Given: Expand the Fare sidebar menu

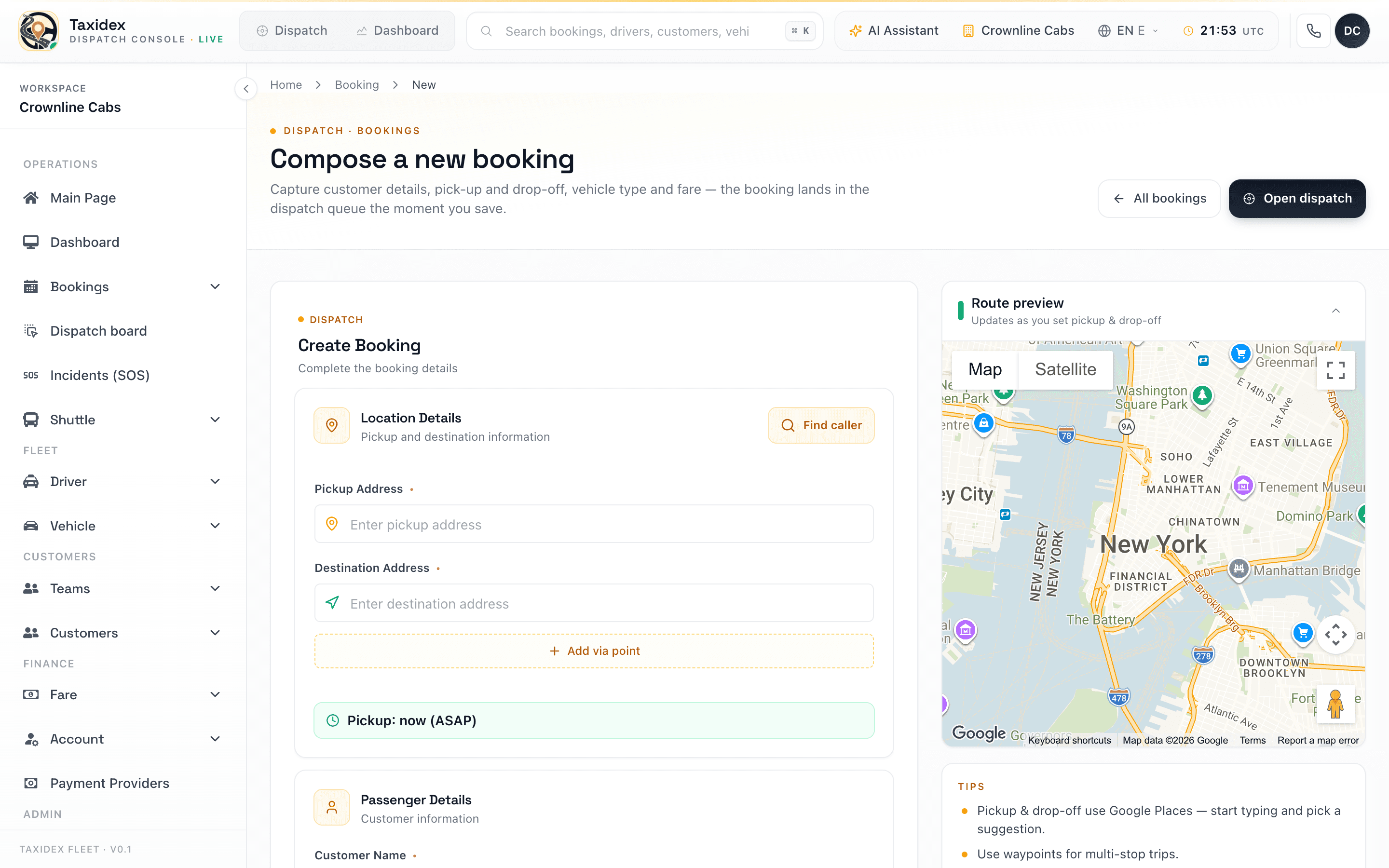Looking at the screenshot, I should [x=122, y=694].
